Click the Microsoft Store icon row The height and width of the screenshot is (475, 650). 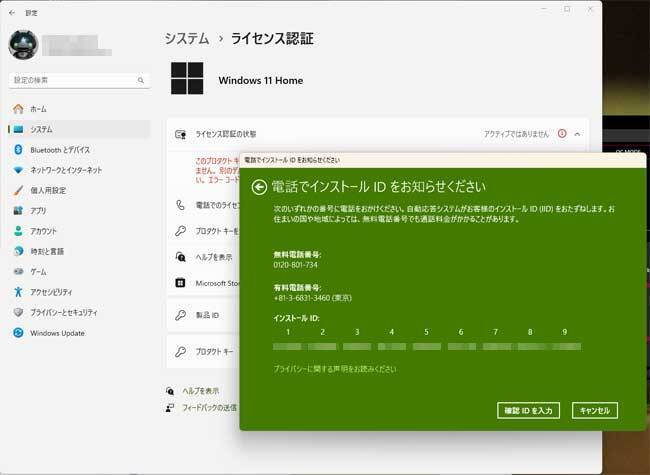click(x=203, y=283)
